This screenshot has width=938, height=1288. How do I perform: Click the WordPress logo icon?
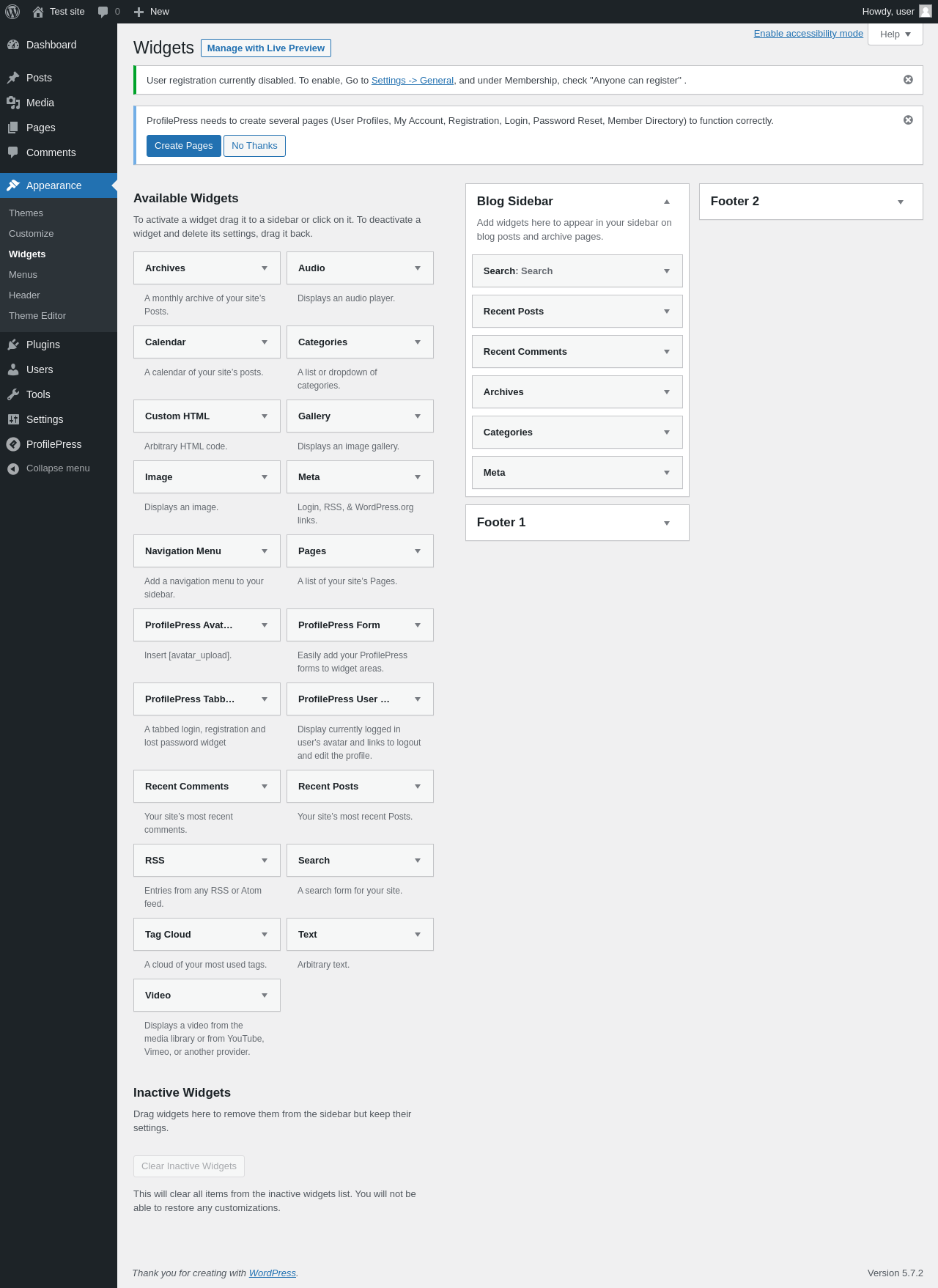12,12
